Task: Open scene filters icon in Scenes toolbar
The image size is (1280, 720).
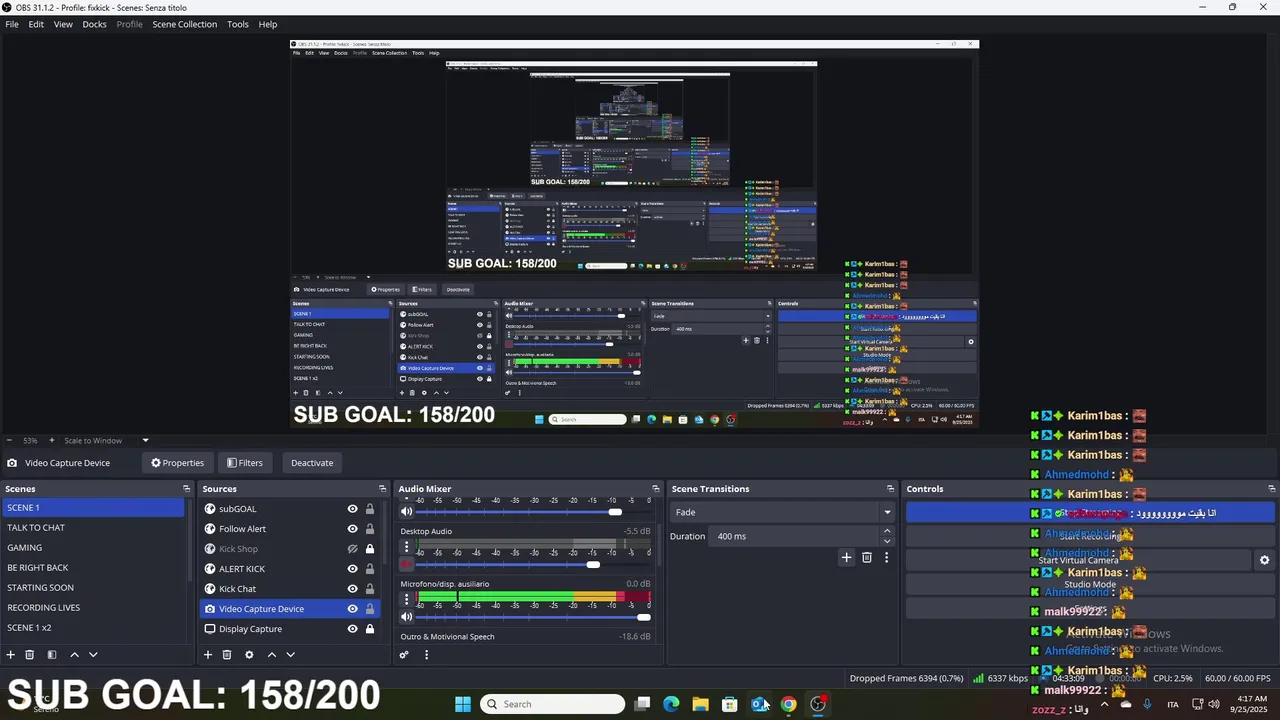Action: click(52, 655)
